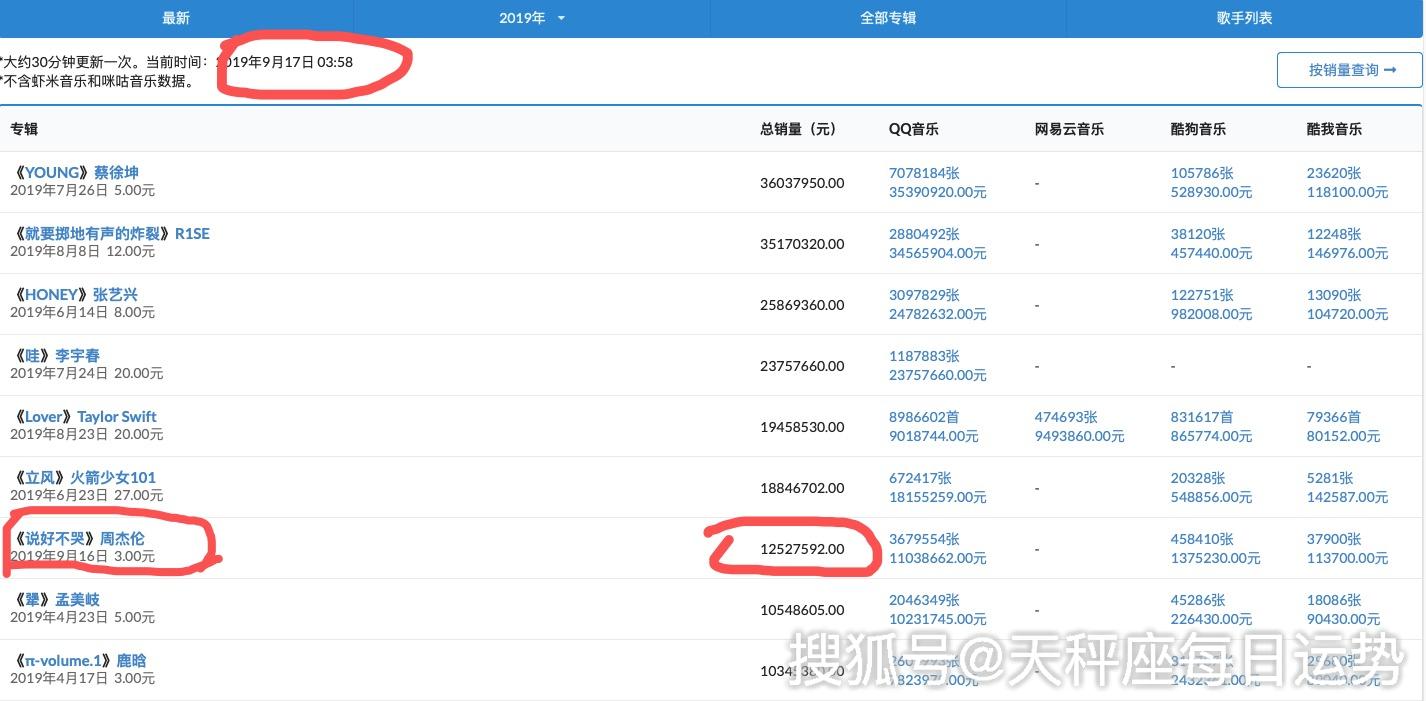Screen dimensions: 1426x701
Task: Click the 酷我音乐 column header
Action: pyautogui.click(x=1334, y=129)
